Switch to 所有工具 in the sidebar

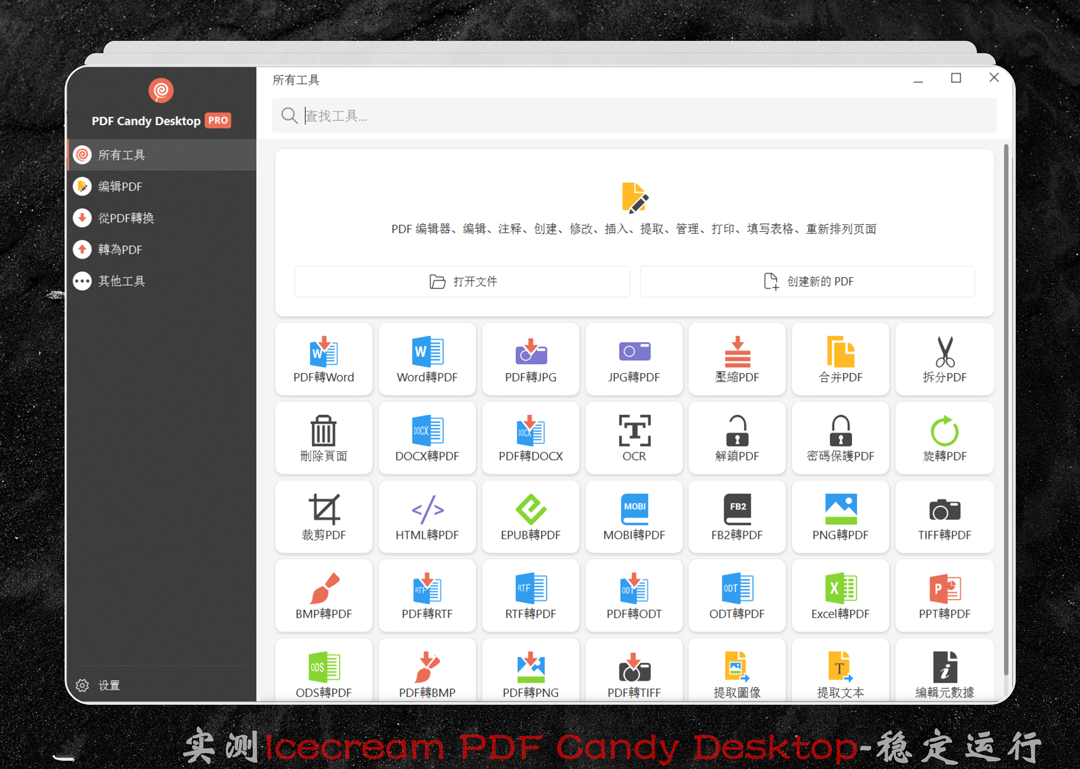[x=162, y=155]
